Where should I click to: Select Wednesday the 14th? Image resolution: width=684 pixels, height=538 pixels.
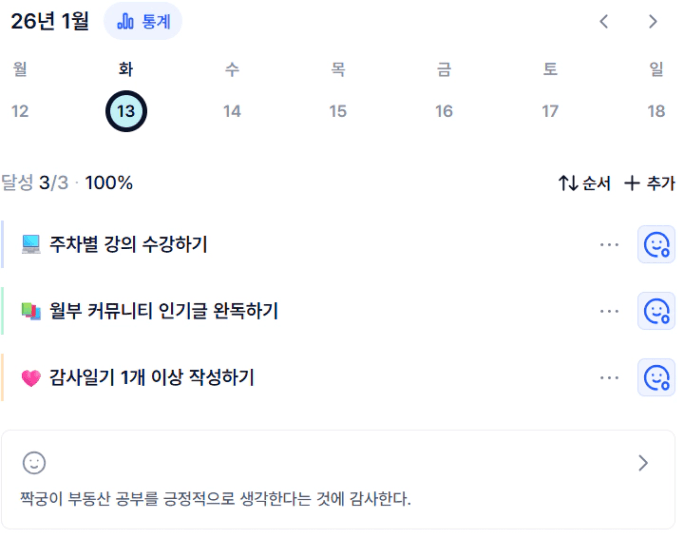point(232,111)
